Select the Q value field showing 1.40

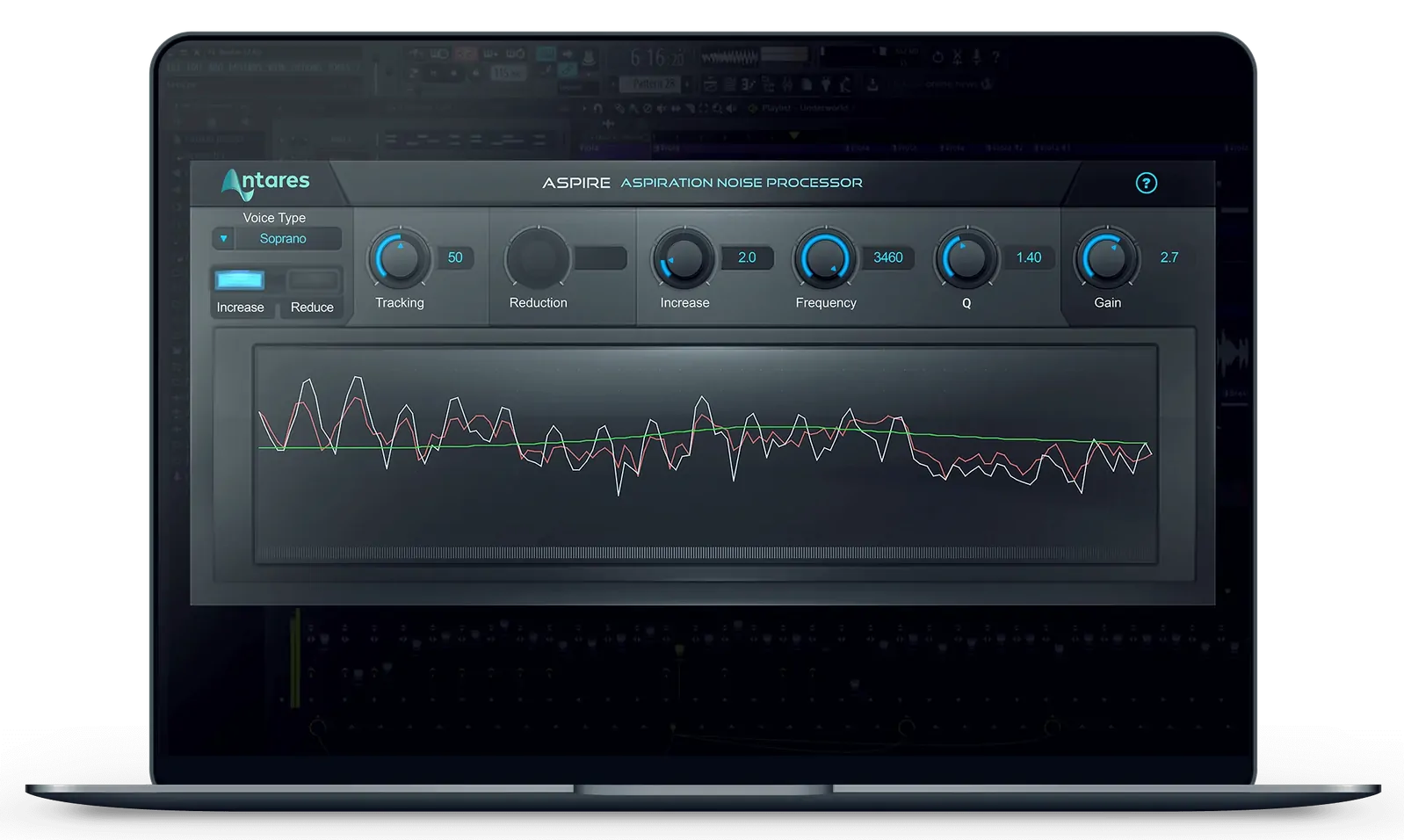[x=1028, y=257]
